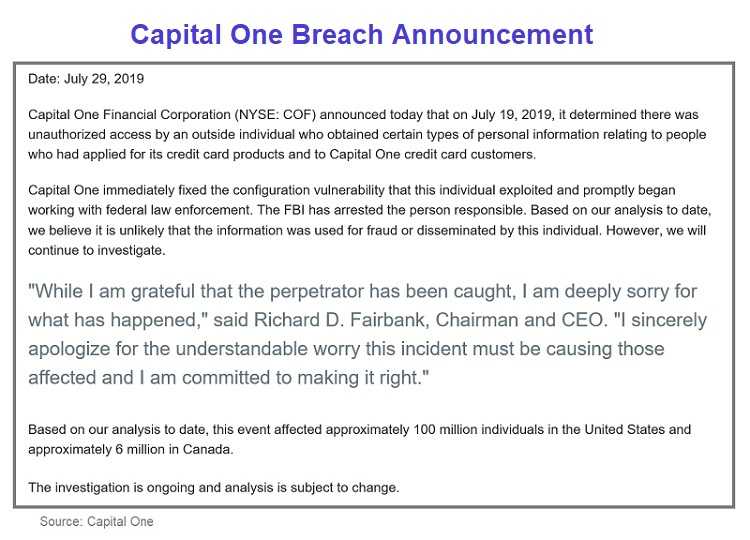Click the investigation is ongoing sentence
Screen dimensions: 750x540
(213, 488)
